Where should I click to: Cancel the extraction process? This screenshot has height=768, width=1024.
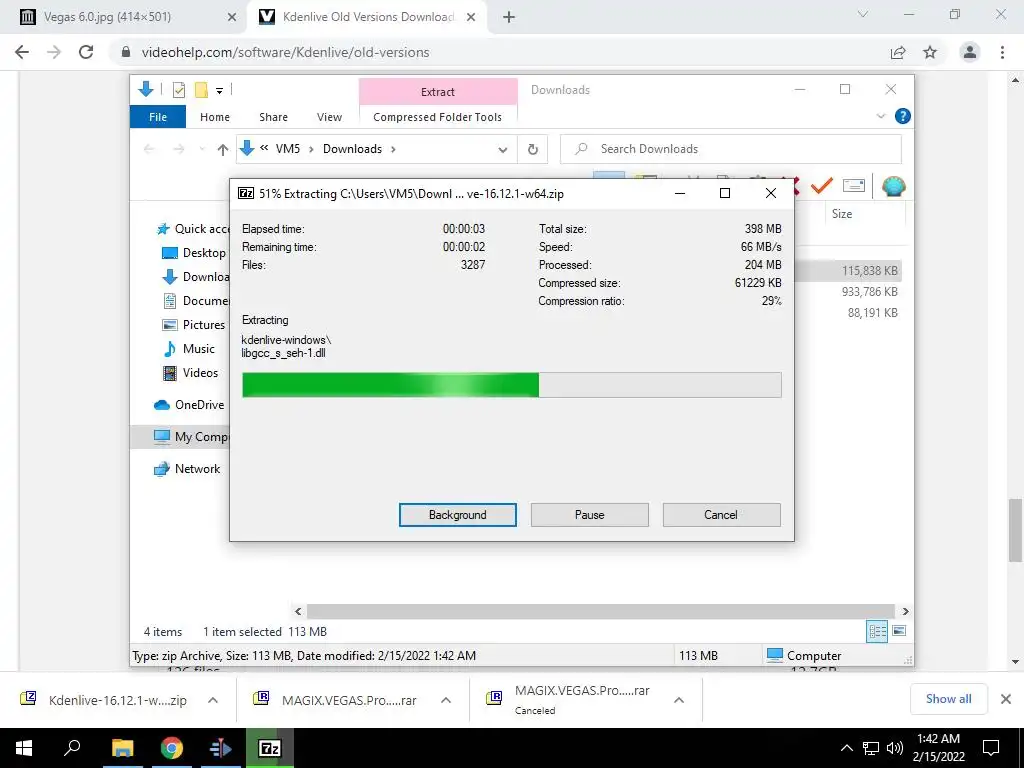(721, 515)
